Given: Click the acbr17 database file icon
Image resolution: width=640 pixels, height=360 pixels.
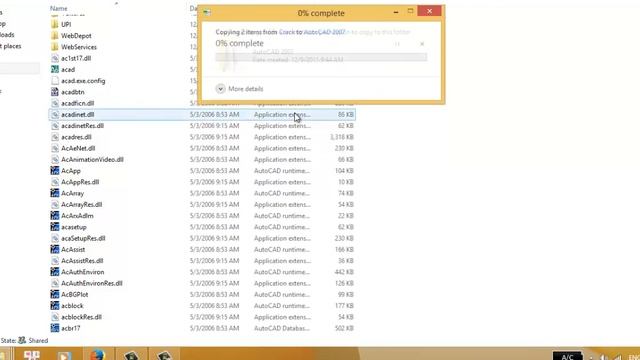Looking at the screenshot, I should point(55,328).
